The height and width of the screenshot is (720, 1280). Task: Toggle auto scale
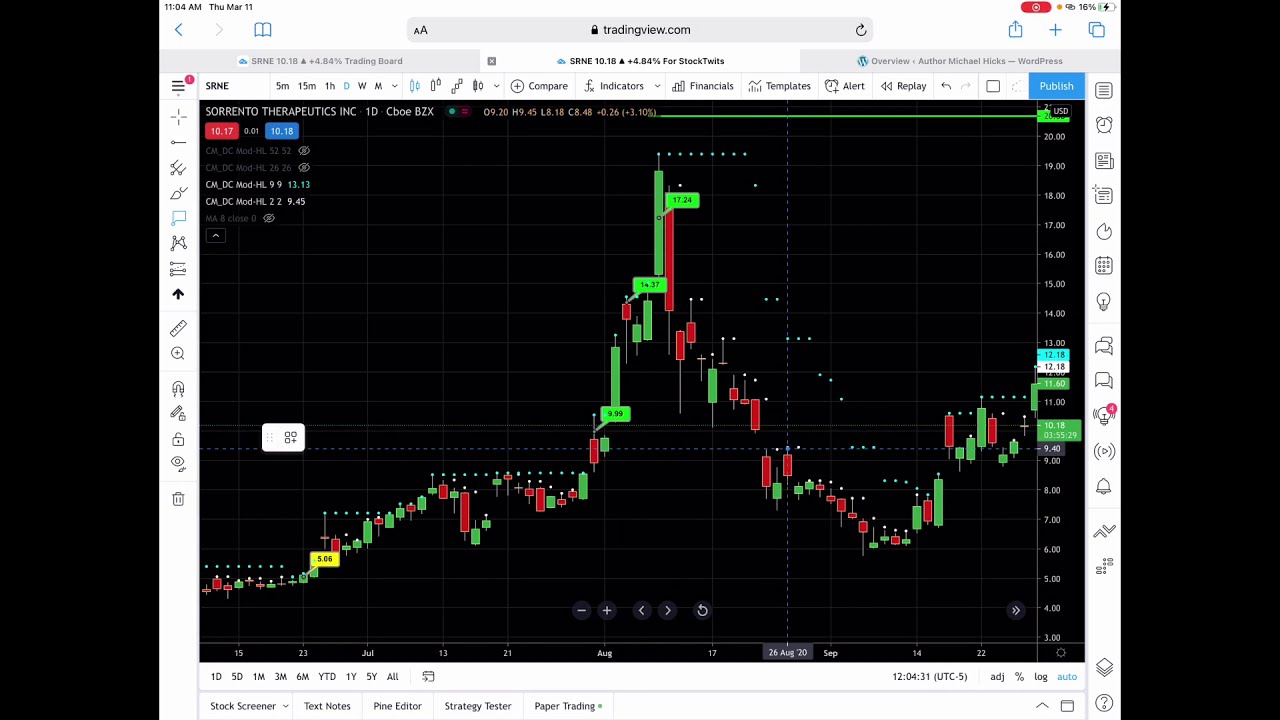click(1067, 677)
